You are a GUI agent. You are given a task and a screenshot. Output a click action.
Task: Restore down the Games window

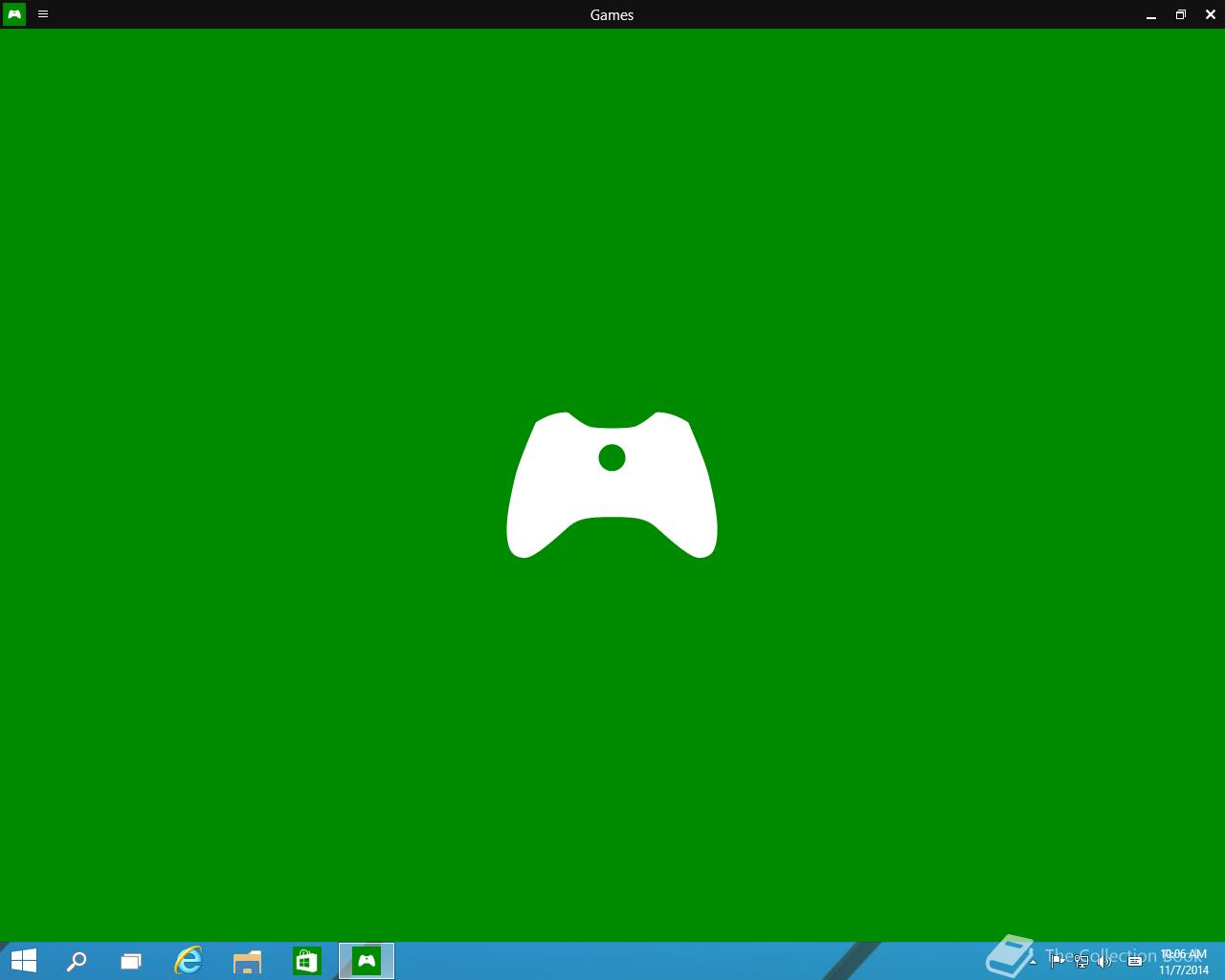(x=1181, y=14)
